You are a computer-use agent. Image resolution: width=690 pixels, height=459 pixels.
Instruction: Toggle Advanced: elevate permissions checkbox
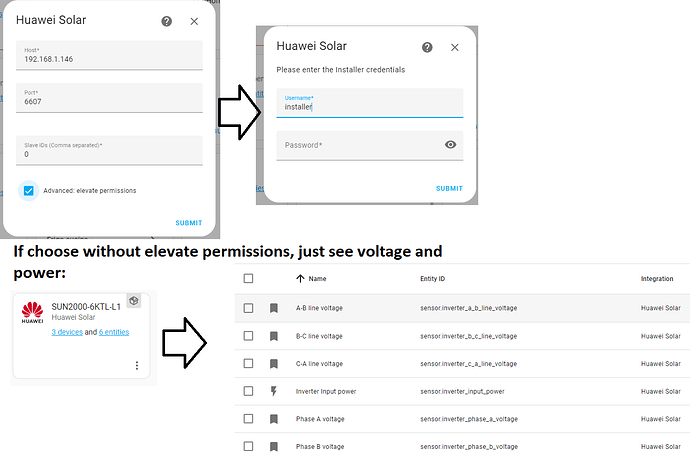tap(29, 191)
